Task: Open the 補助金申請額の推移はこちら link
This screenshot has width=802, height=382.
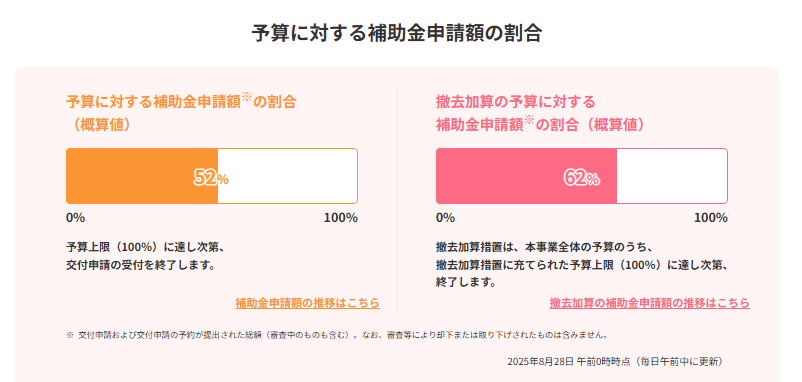Action: 307,303
